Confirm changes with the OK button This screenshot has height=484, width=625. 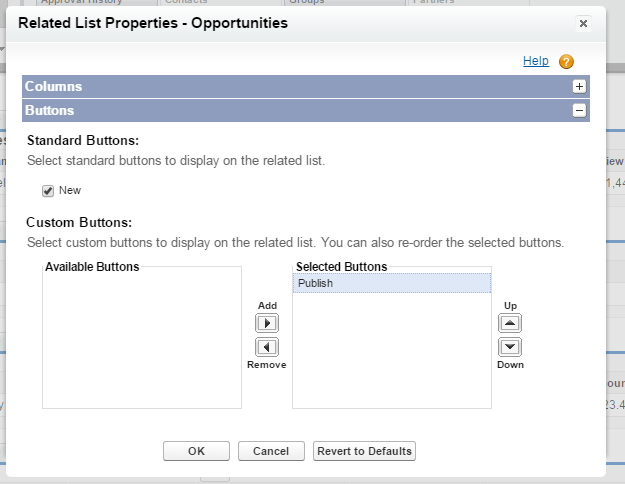[196, 451]
